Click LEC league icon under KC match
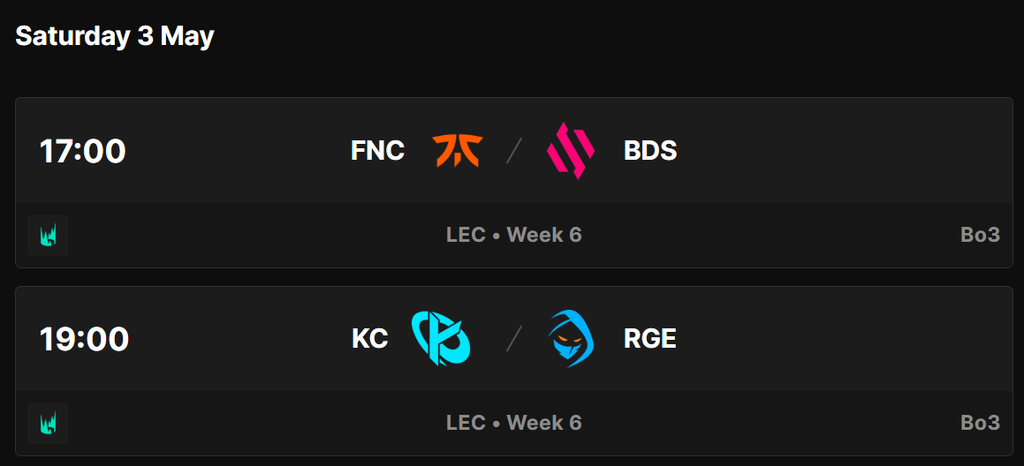 (48, 423)
